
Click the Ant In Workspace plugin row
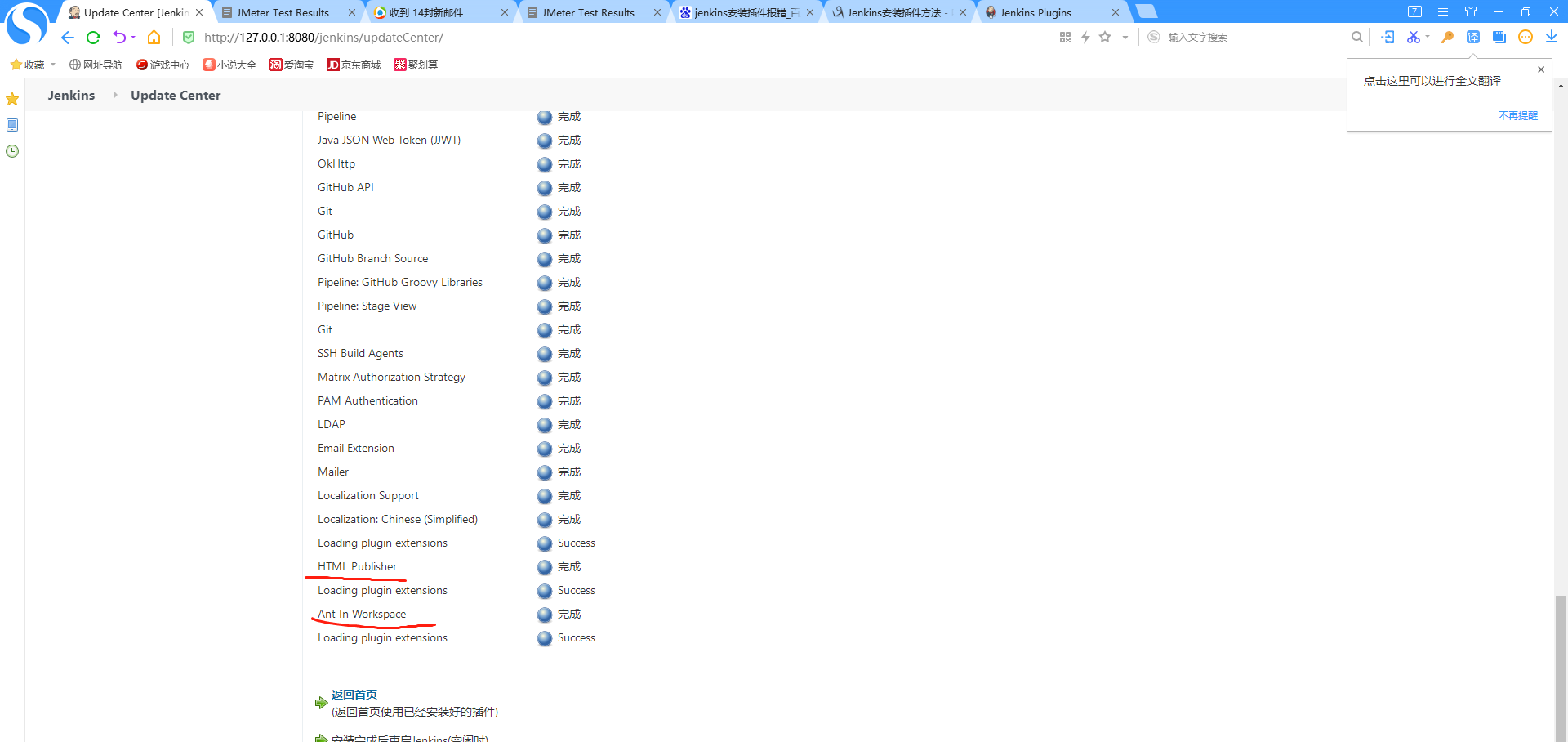[362, 614]
